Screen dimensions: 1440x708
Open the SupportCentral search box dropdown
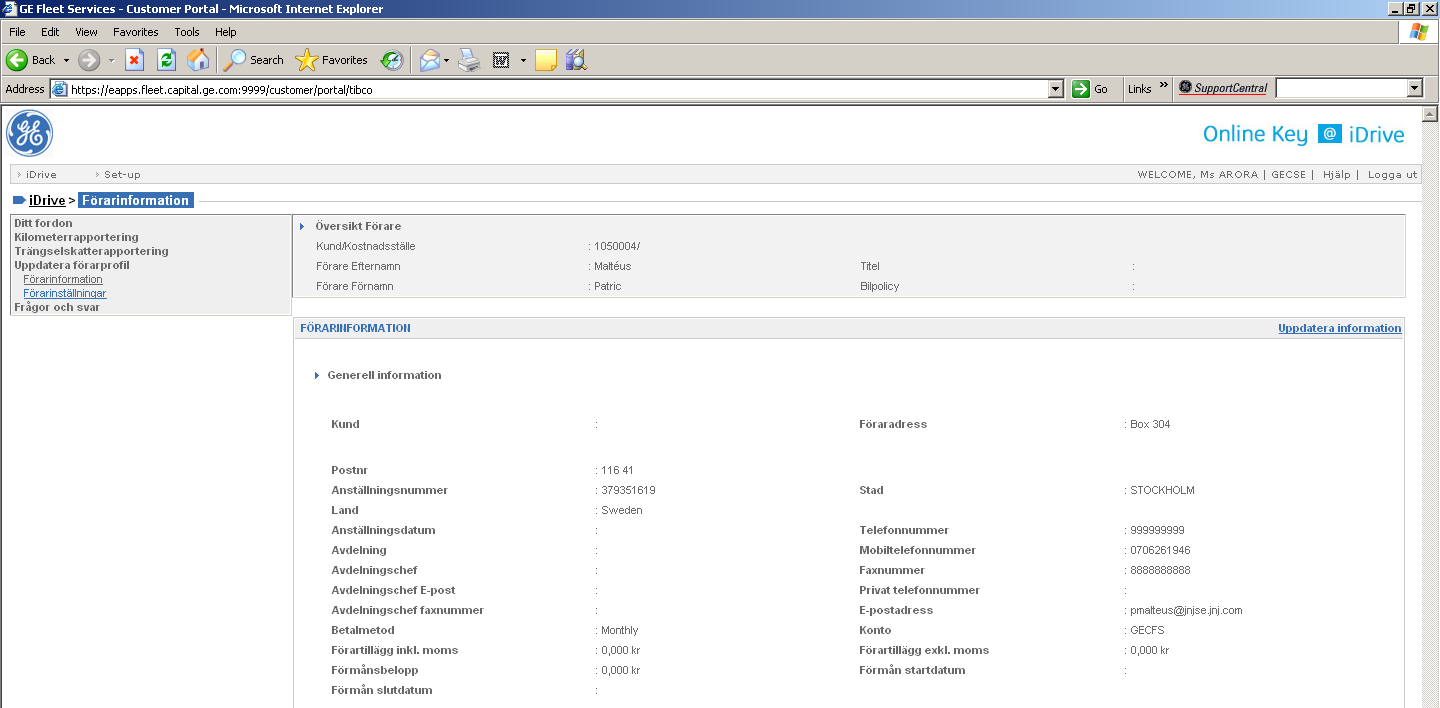[x=1414, y=88]
